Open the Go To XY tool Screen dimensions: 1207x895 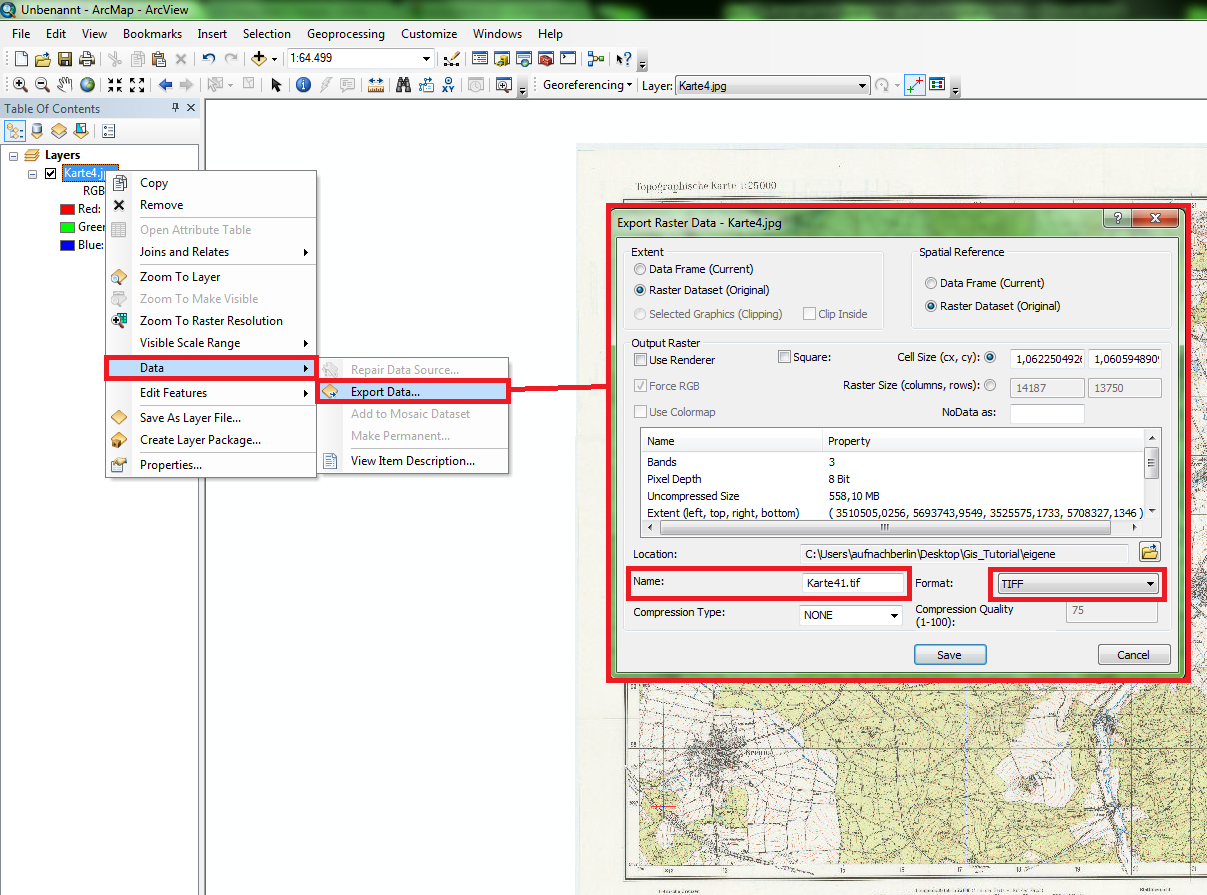click(449, 85)
